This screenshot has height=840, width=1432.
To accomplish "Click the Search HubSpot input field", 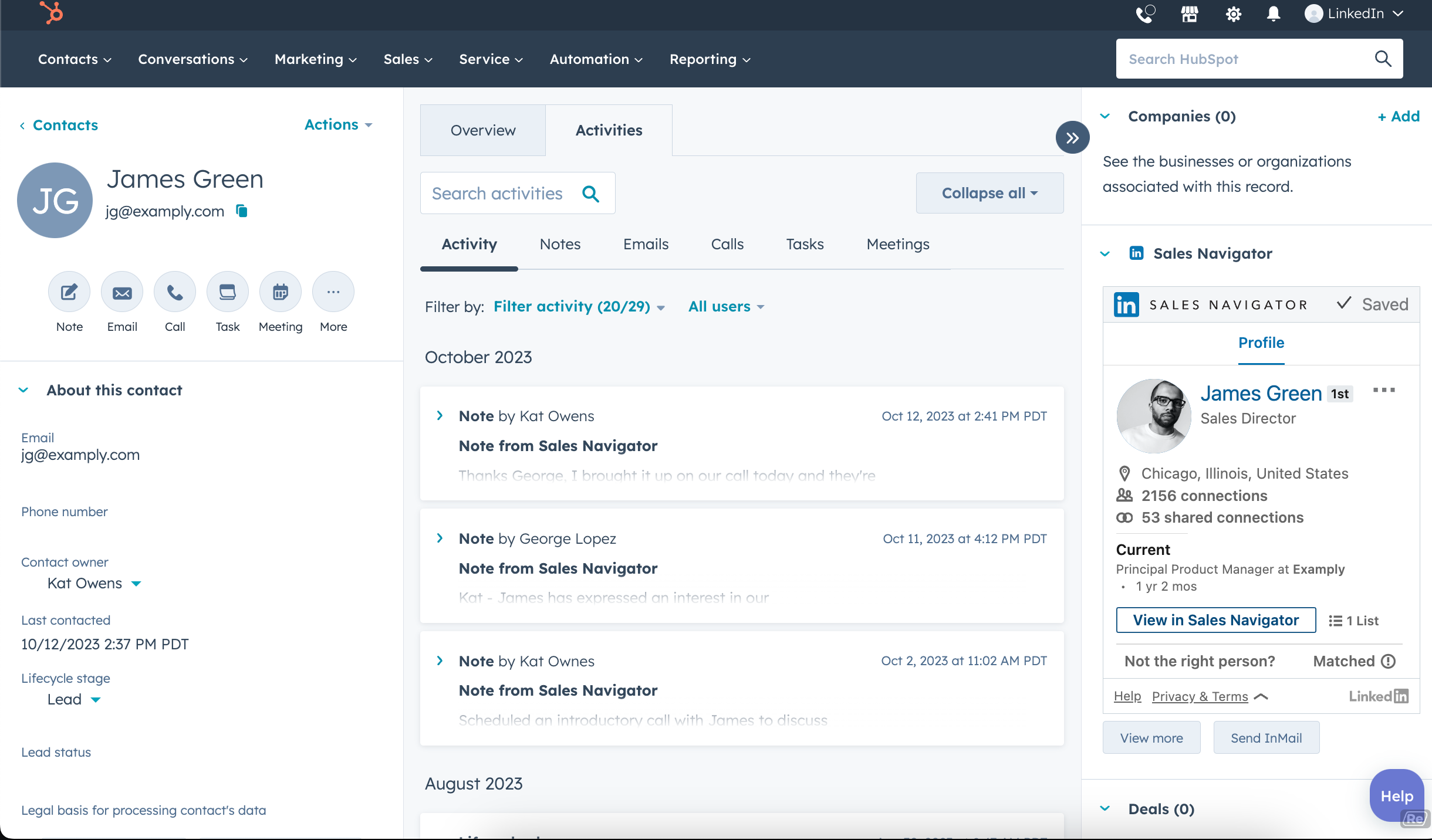I will (x=1259, y=59).
